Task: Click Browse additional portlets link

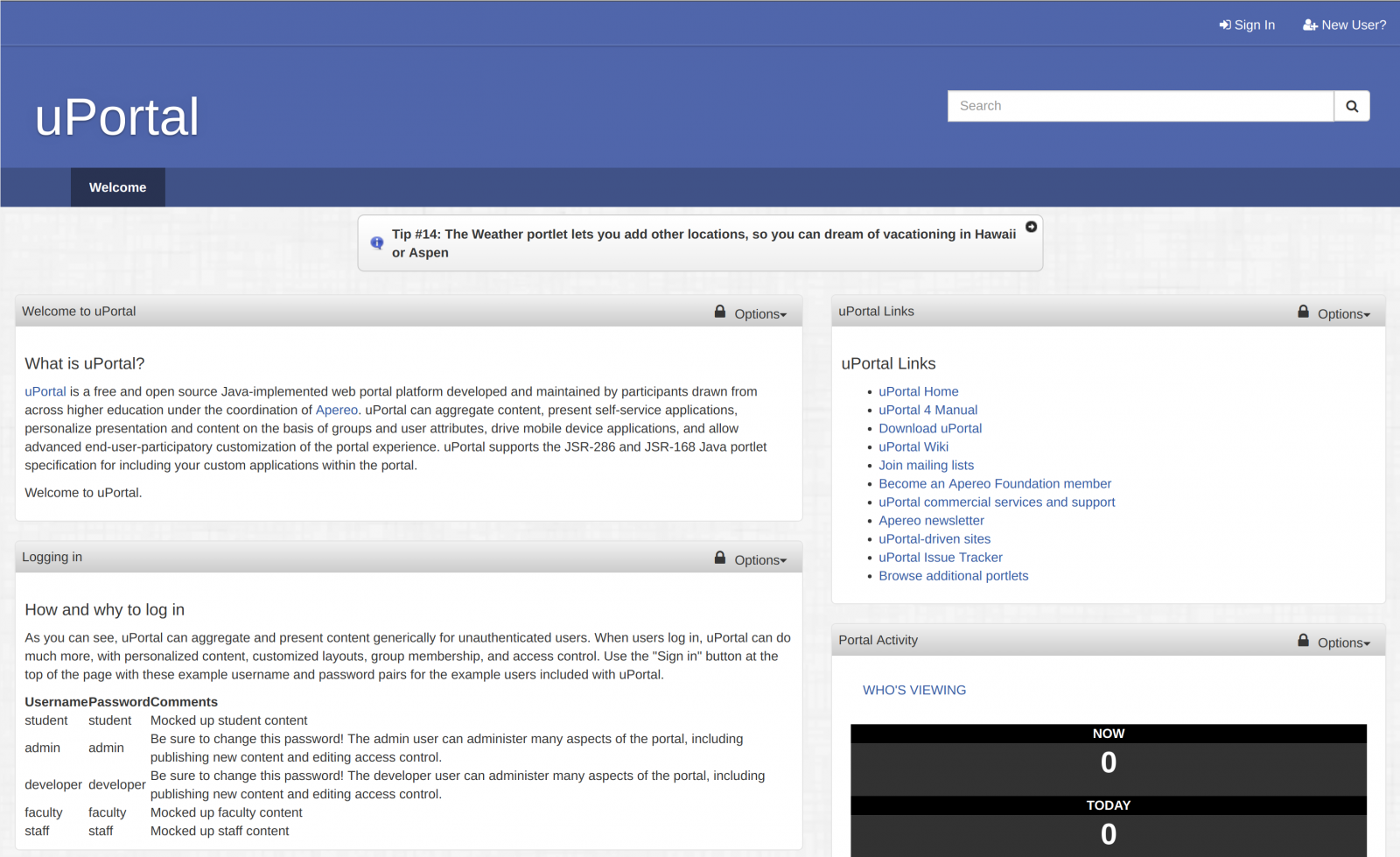Action: click(954, 575)
